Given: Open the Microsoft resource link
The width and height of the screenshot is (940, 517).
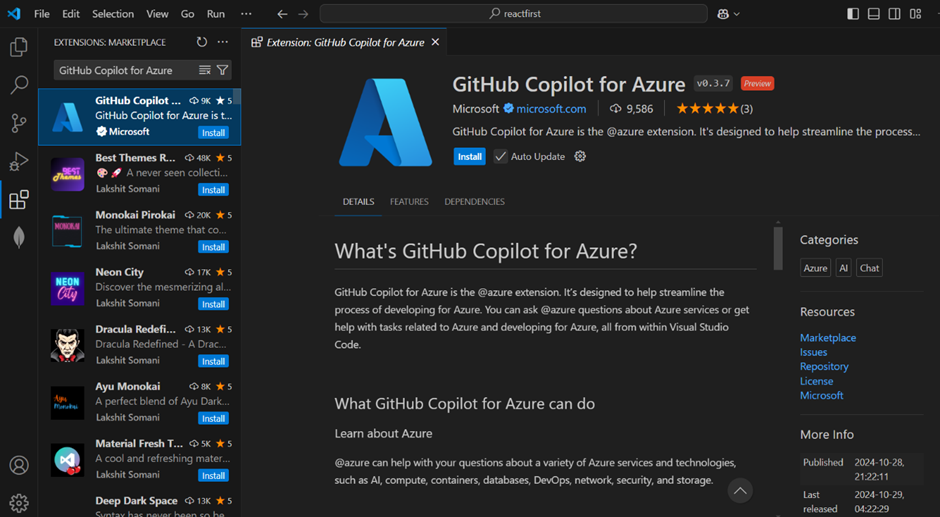Looking at the screenshot, I should tap(822, 395).
